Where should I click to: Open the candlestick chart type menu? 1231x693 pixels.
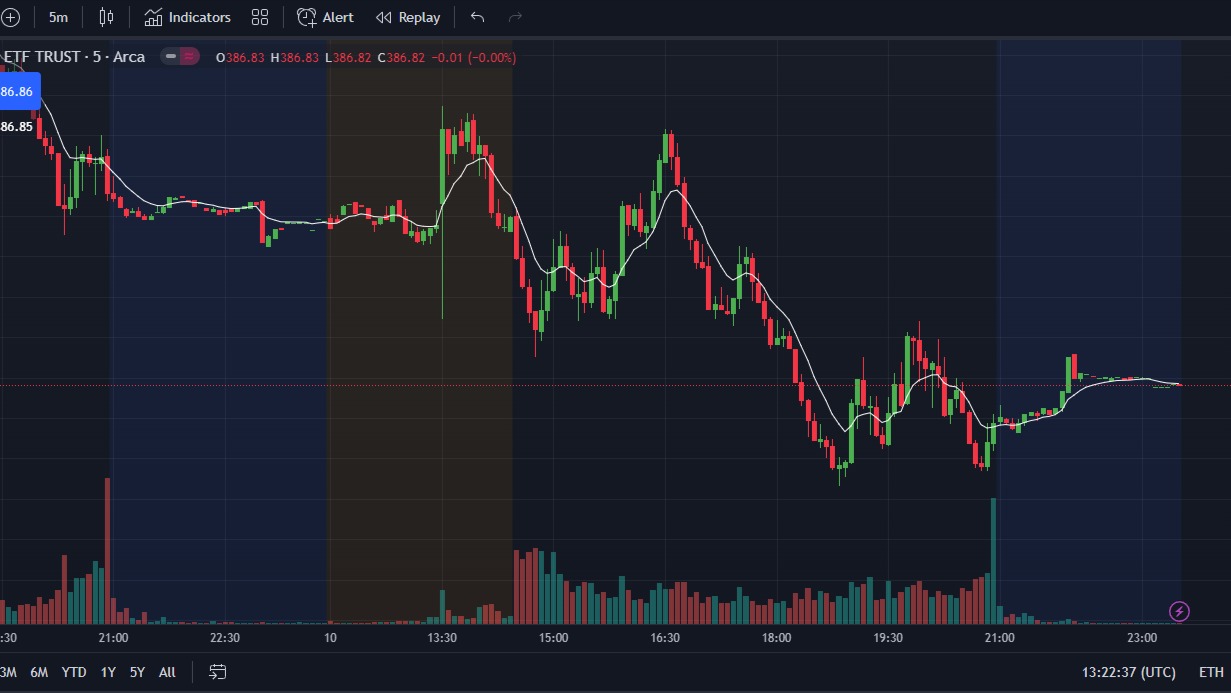[107, 17]
